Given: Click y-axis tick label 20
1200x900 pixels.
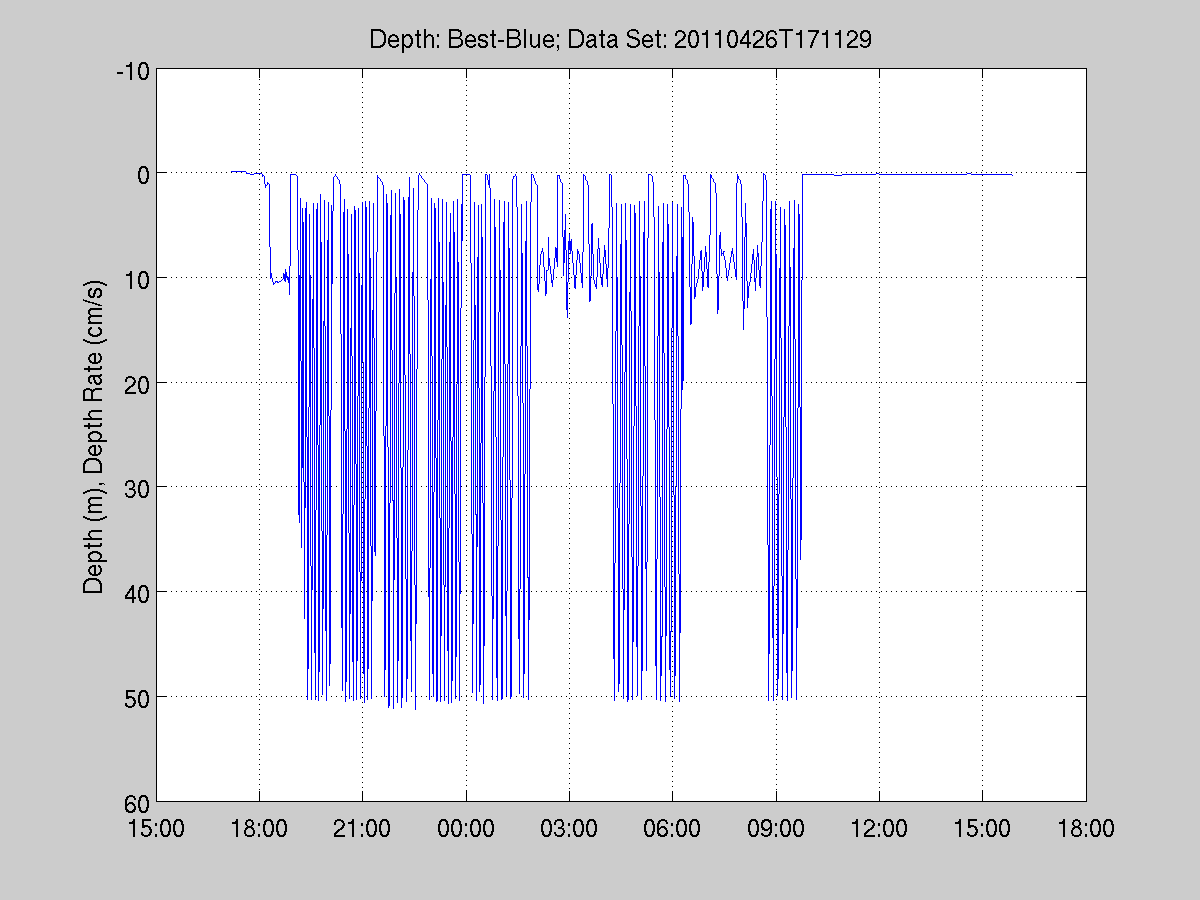Looking at the screenshot, I should [137, 385].
